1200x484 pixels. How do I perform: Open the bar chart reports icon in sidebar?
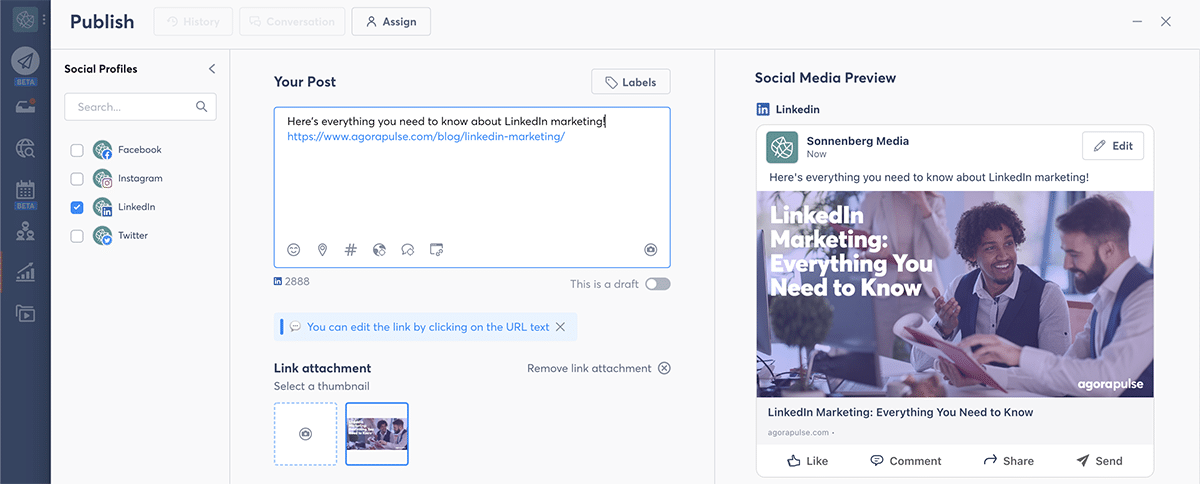pos(25,272)
